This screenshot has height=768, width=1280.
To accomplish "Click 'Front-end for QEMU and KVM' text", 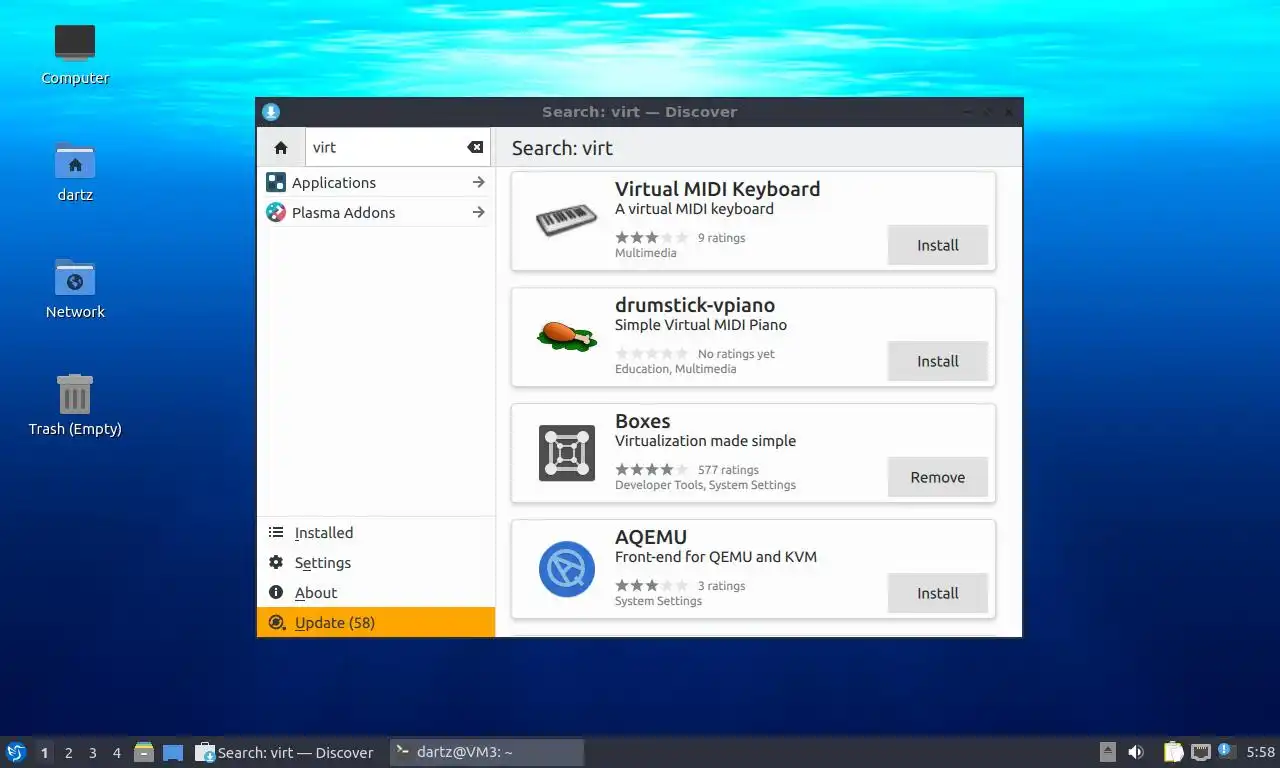I will coord(716,557).
